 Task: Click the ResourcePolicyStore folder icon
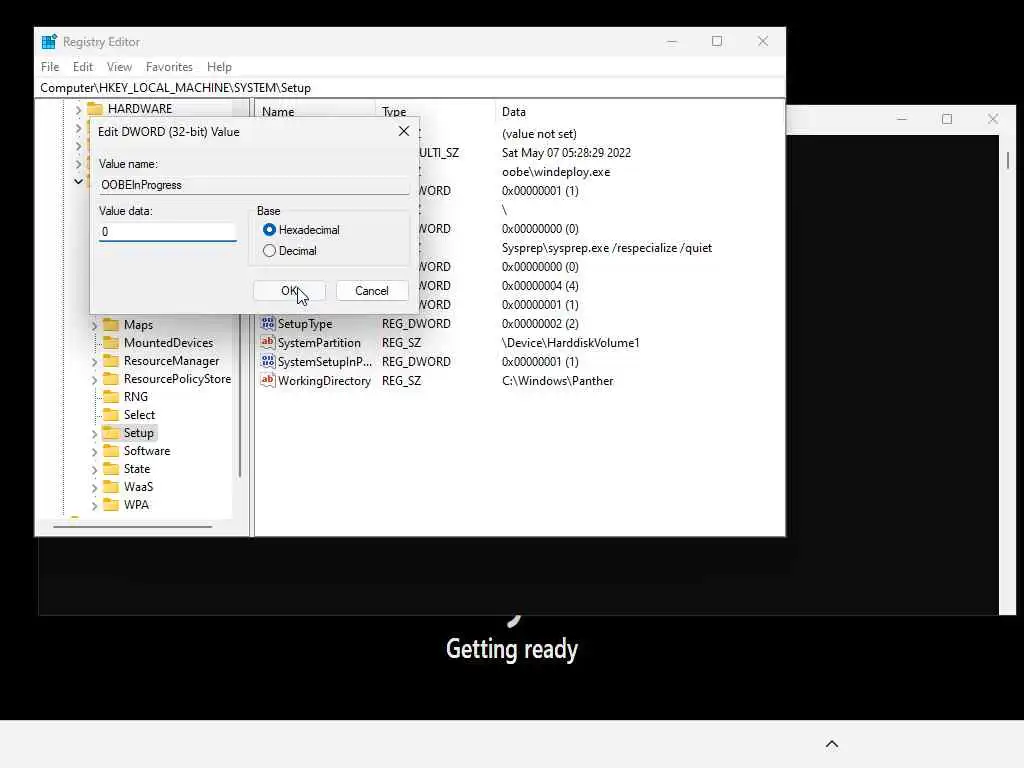tap(112, 379)
